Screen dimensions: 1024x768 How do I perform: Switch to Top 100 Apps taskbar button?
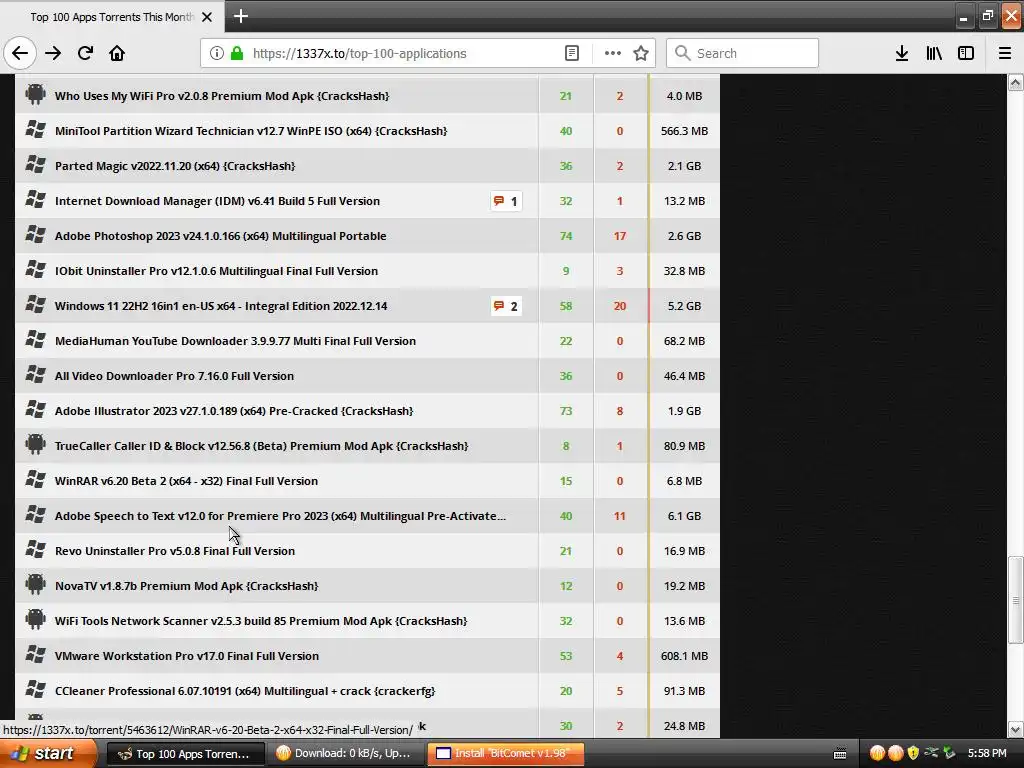pos(185,754)
